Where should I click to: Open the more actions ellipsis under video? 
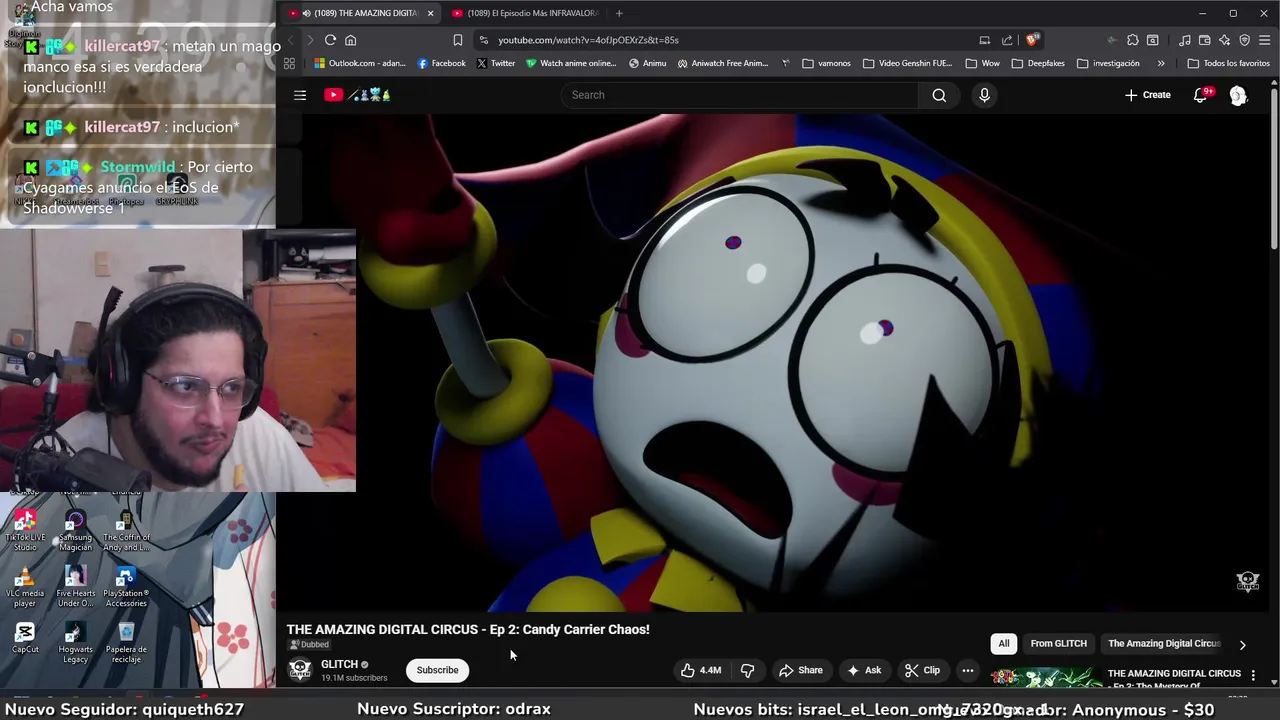(967, 670)
